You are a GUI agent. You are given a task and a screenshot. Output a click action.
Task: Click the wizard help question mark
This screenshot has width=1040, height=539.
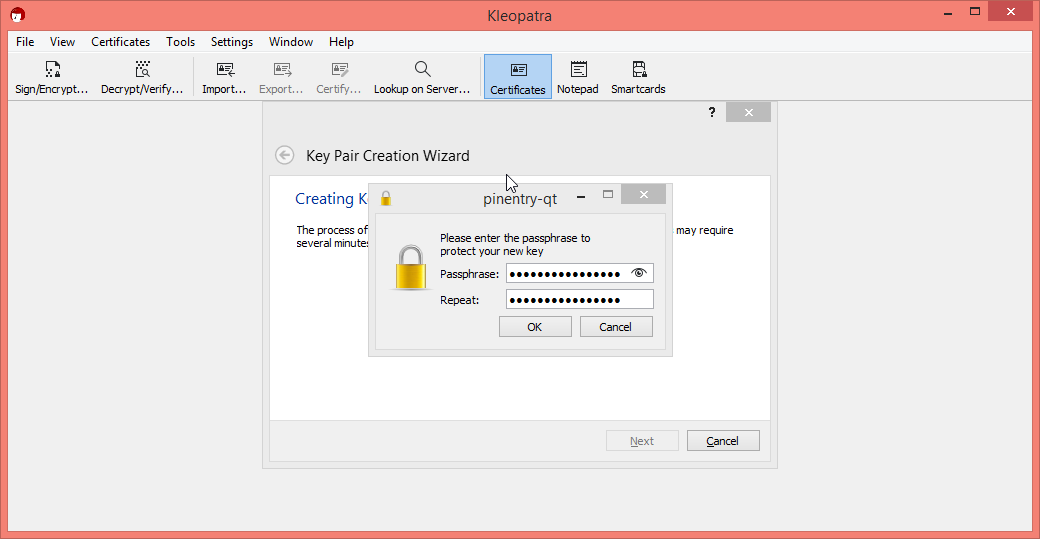point(712,113)
